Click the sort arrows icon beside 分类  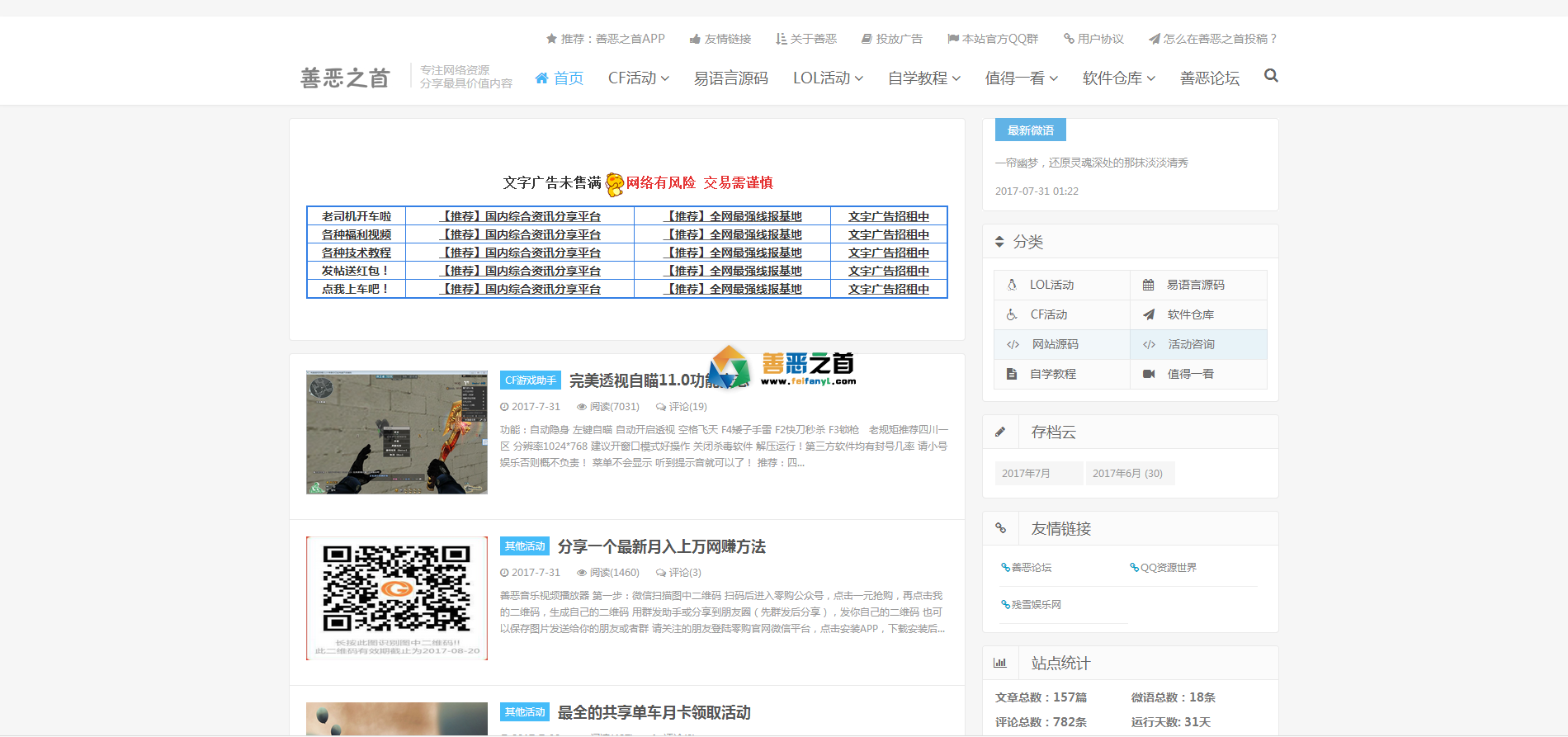click(x=999, y=242)
